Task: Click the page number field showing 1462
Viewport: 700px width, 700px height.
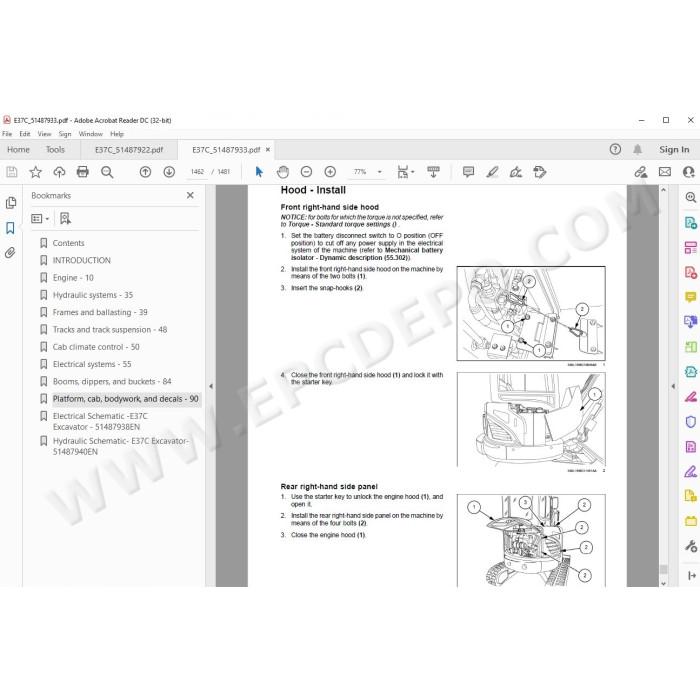Action: [197, 172]
